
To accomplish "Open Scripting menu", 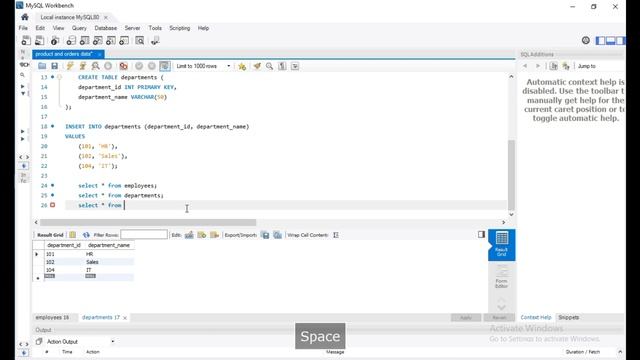I will click(x=180, y=28).
